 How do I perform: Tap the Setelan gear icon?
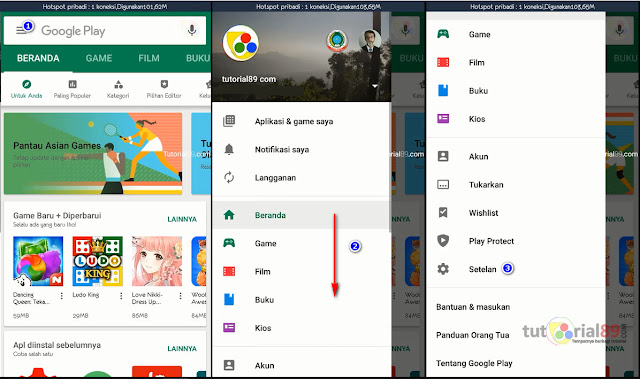(x=443, y=269)
